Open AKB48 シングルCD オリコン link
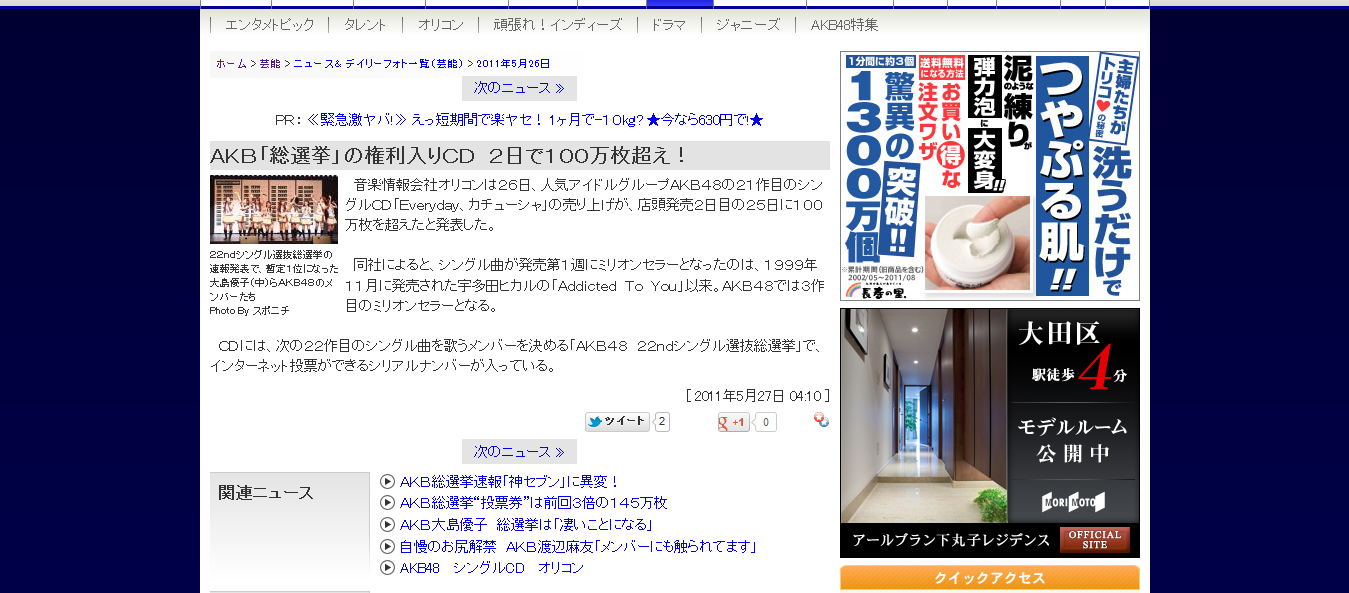The image size is (1349, 593). click(x=492, y=568)
